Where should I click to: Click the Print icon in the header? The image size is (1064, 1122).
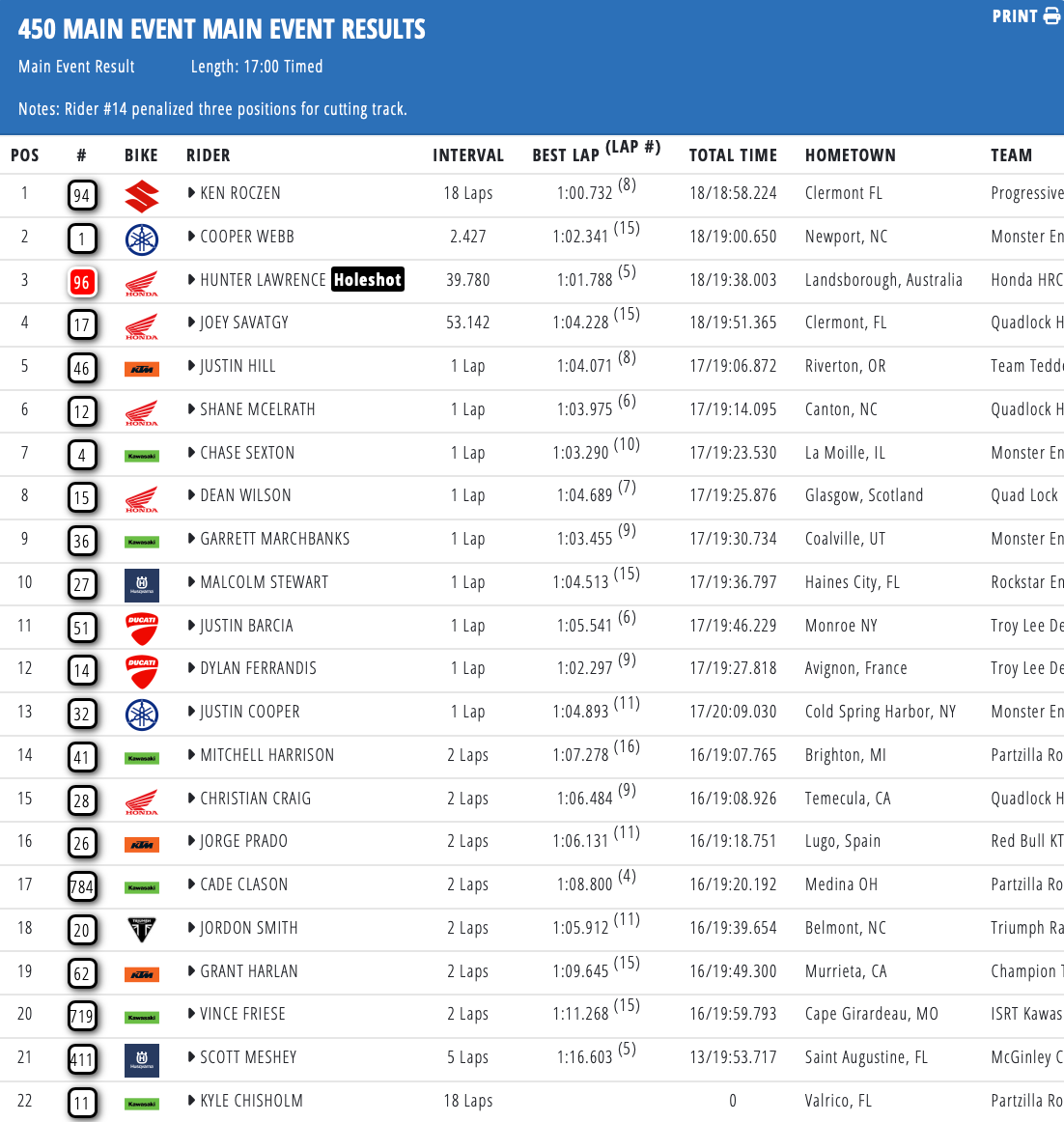click(1050, 16)
